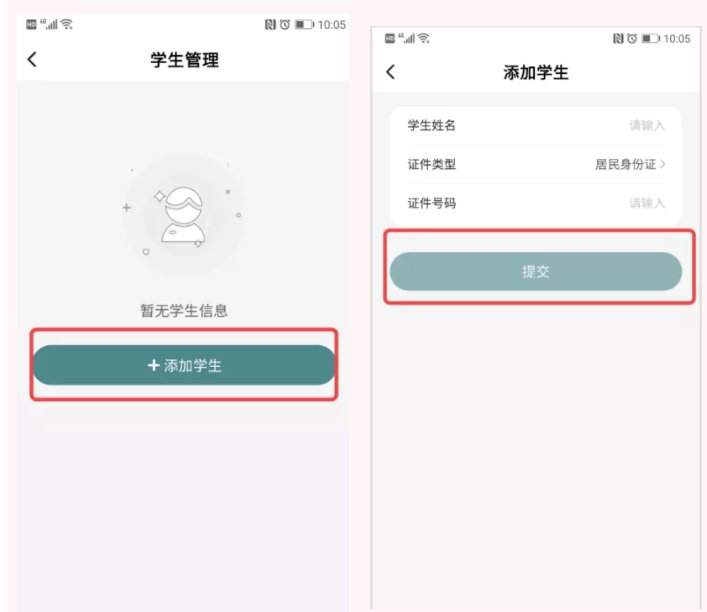Go back from the 添加学生 screen
Screen dimensions: 707x612
pyautogui.click(x=390, y=72)
